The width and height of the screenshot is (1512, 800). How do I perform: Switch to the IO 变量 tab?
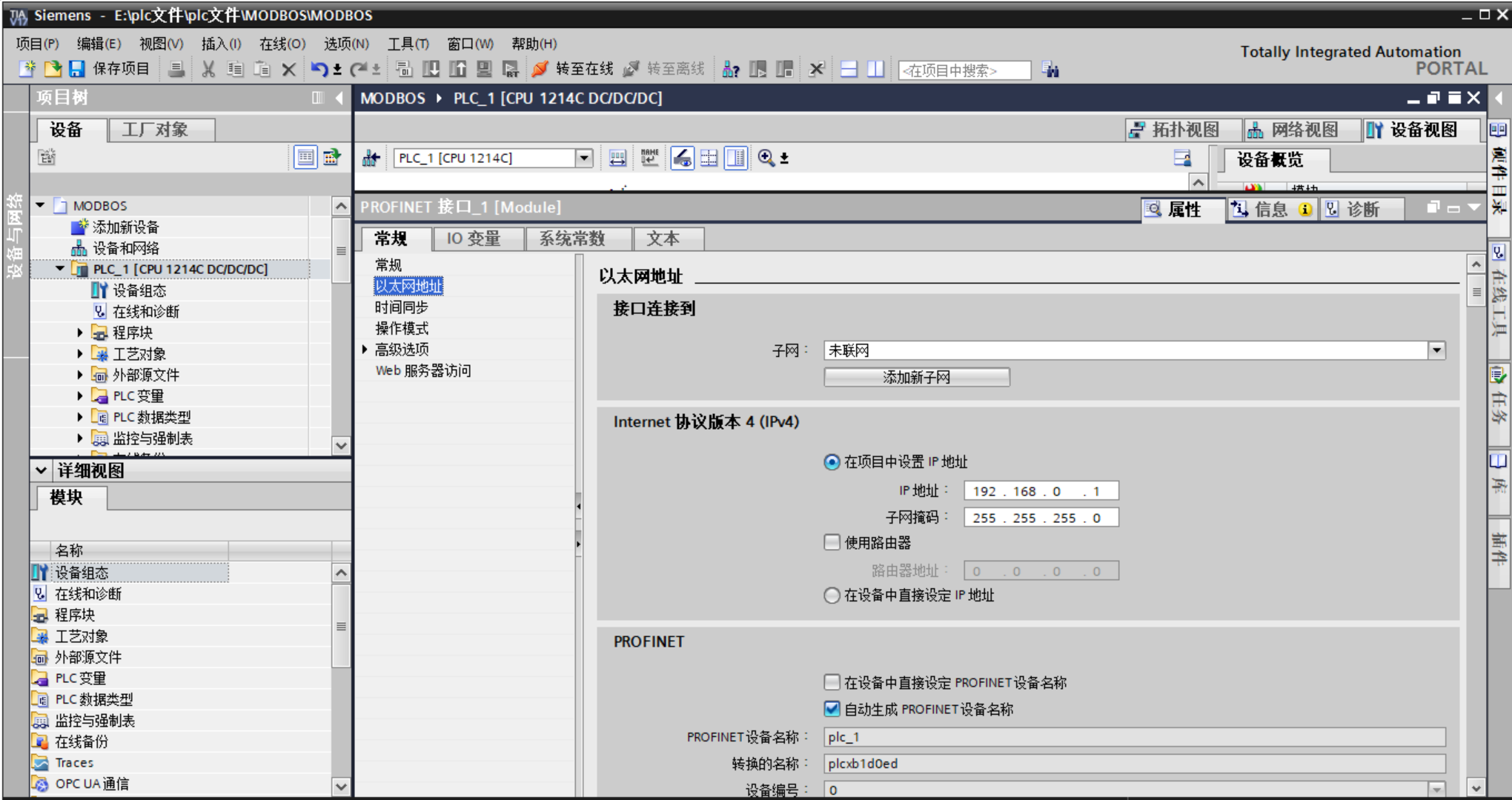tap(474, 239)
